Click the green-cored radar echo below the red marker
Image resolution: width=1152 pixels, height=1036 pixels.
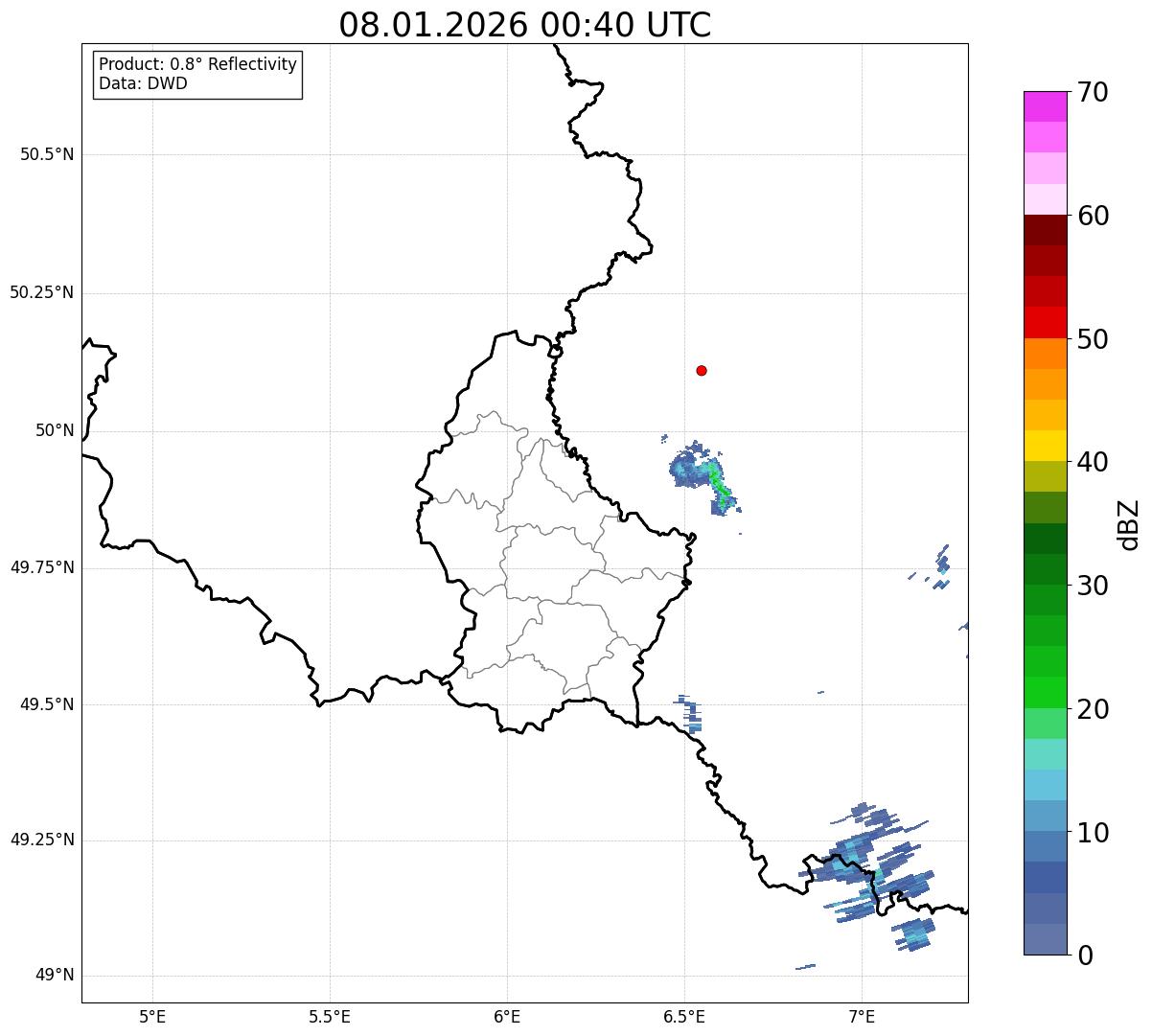pyautogui.click(x=703, y=476)
